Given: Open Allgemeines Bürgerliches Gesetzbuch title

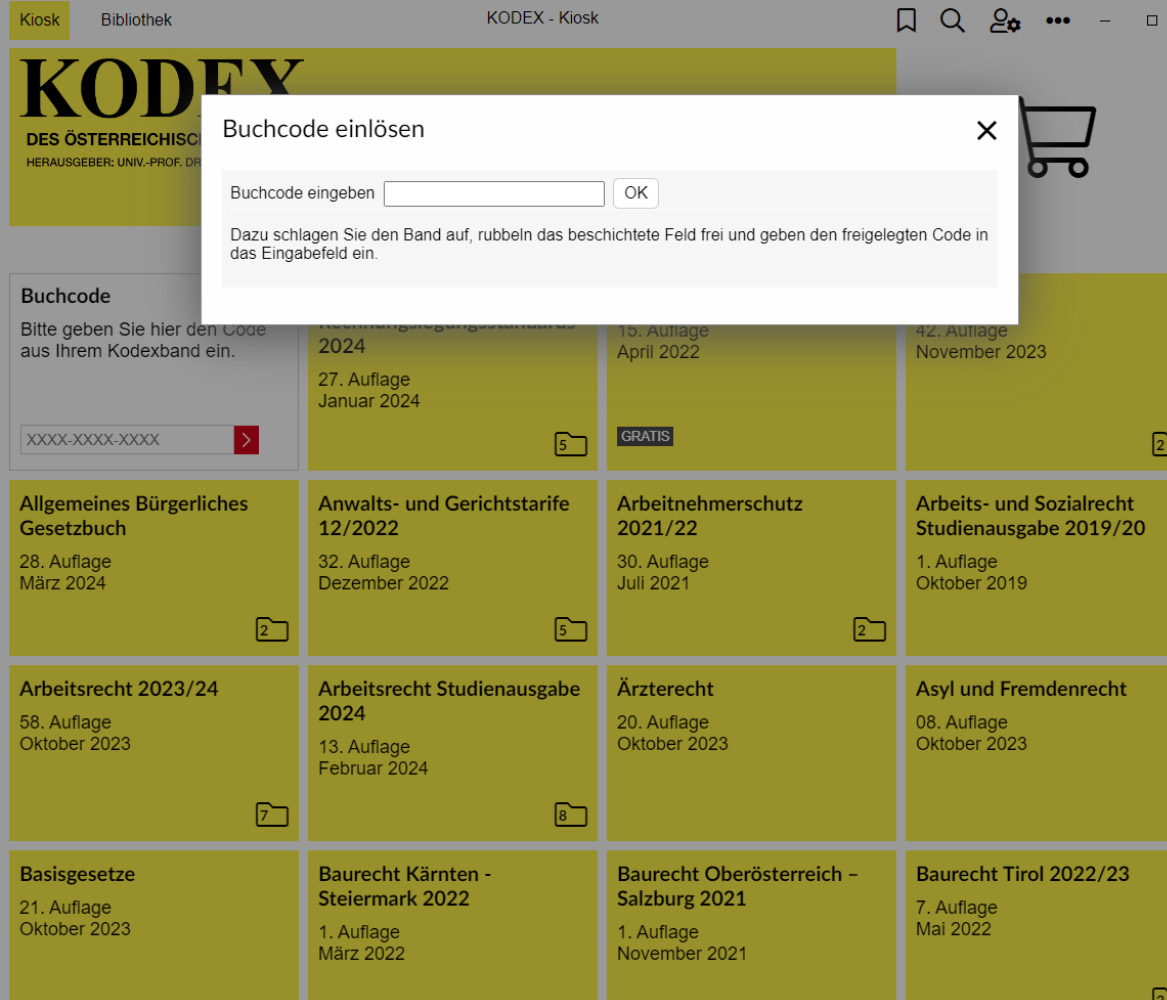Looking at the screenshot, I should (134, 516).
